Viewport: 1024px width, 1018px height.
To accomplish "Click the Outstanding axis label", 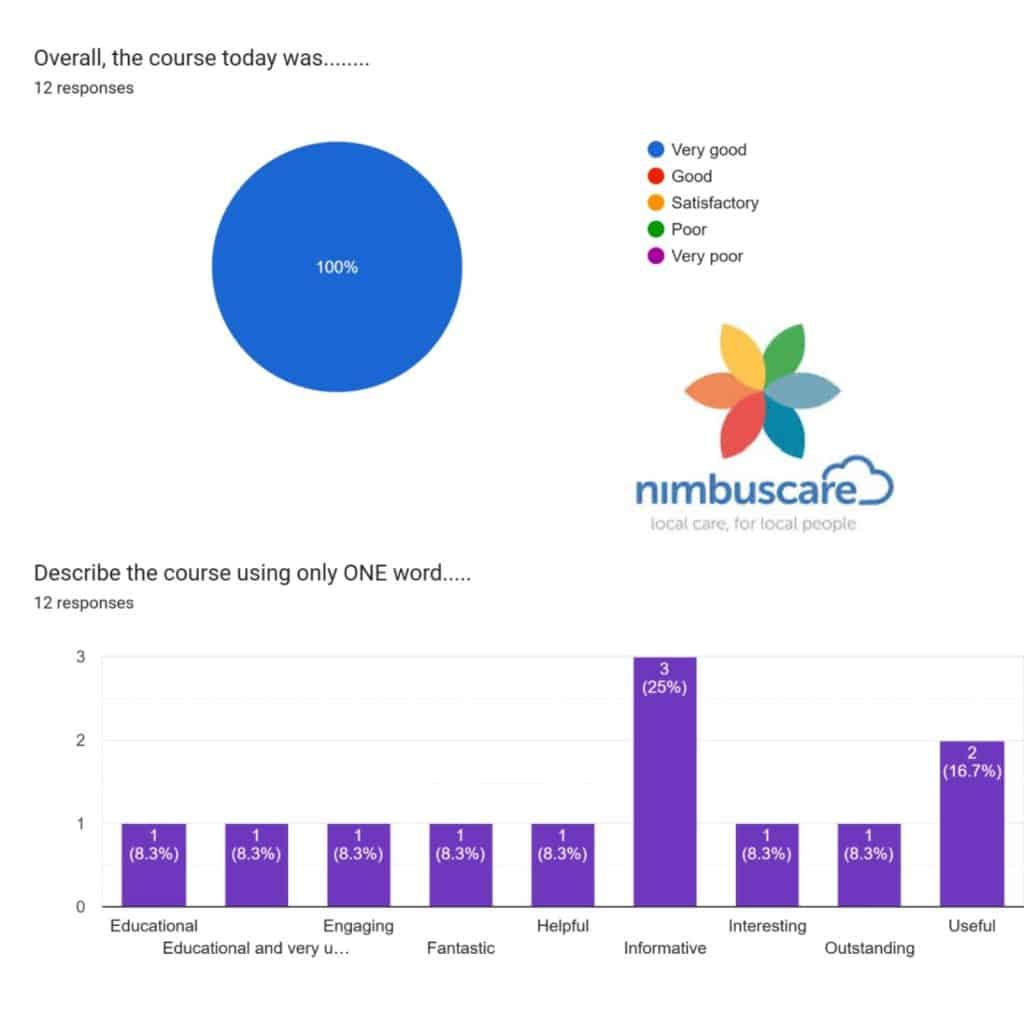I will pos(869,948).
